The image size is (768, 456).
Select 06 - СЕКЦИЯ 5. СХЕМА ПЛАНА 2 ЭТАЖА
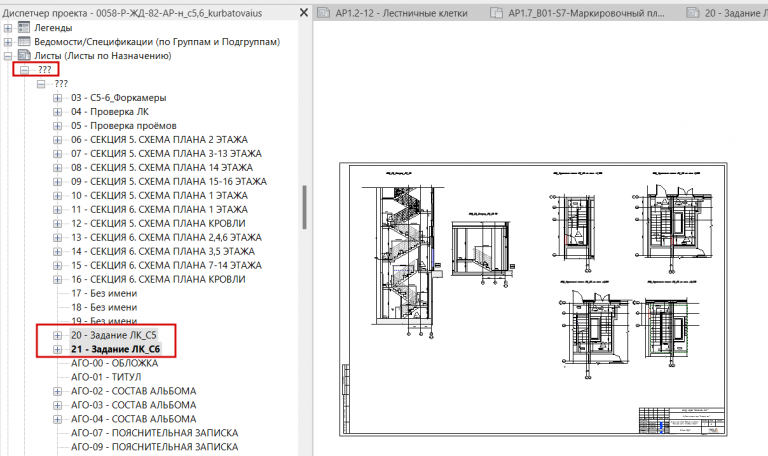point(159,140)
